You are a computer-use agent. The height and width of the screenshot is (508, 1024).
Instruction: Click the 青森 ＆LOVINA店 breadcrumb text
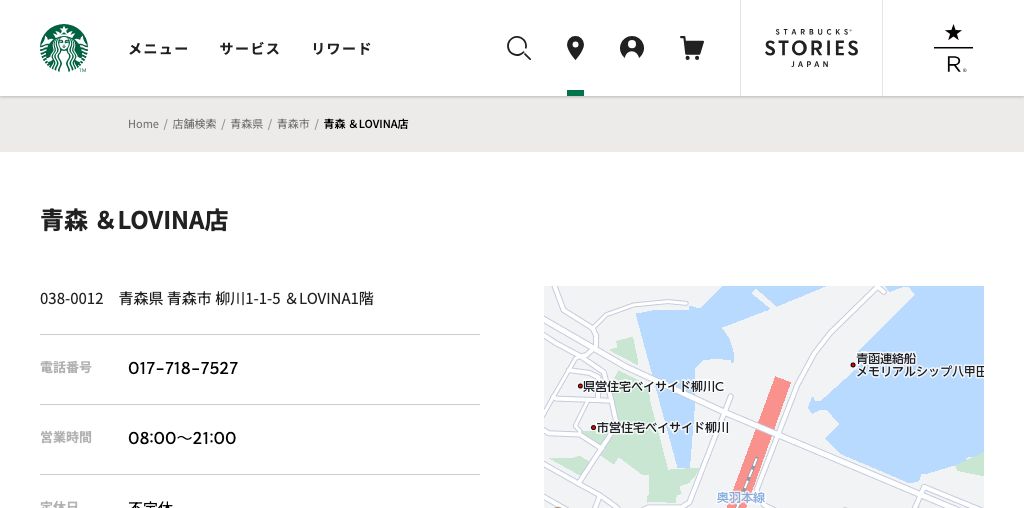(x=366, y=124)
